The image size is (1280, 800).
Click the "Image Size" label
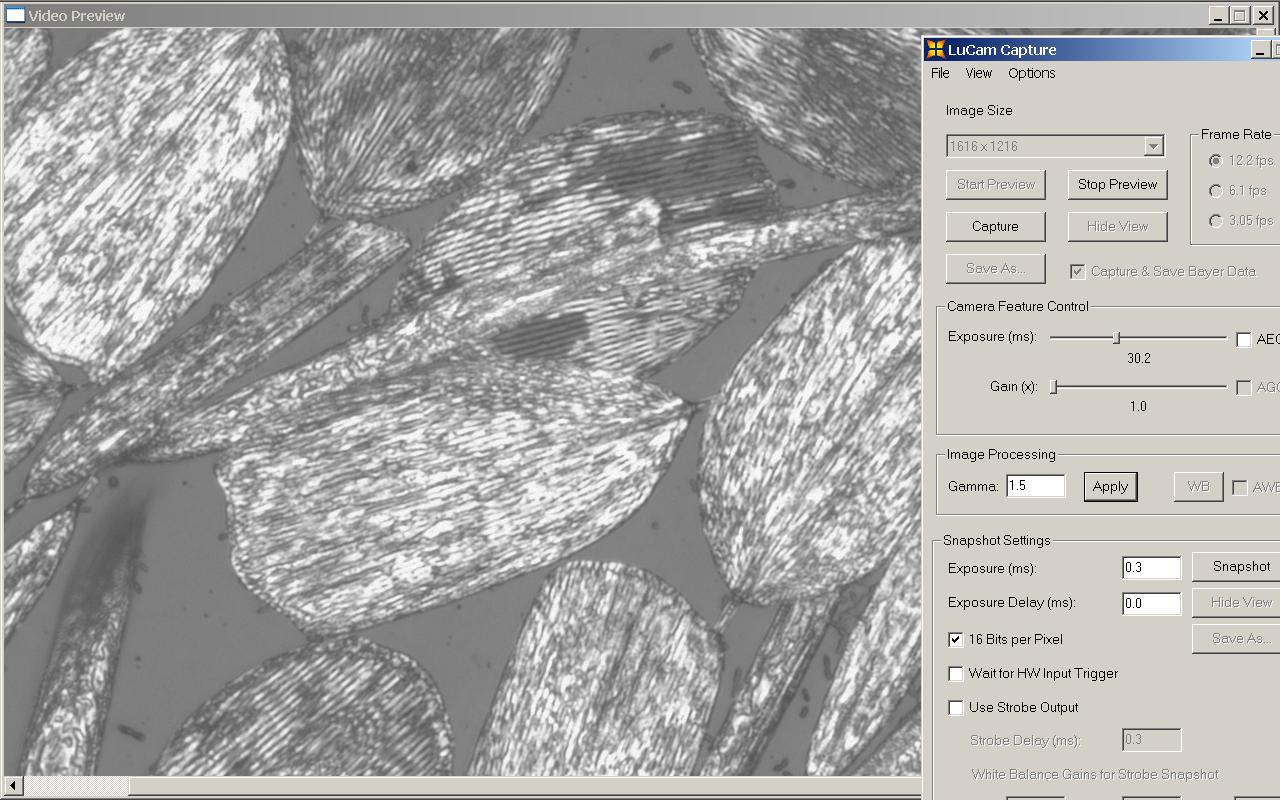click(979, 110)
